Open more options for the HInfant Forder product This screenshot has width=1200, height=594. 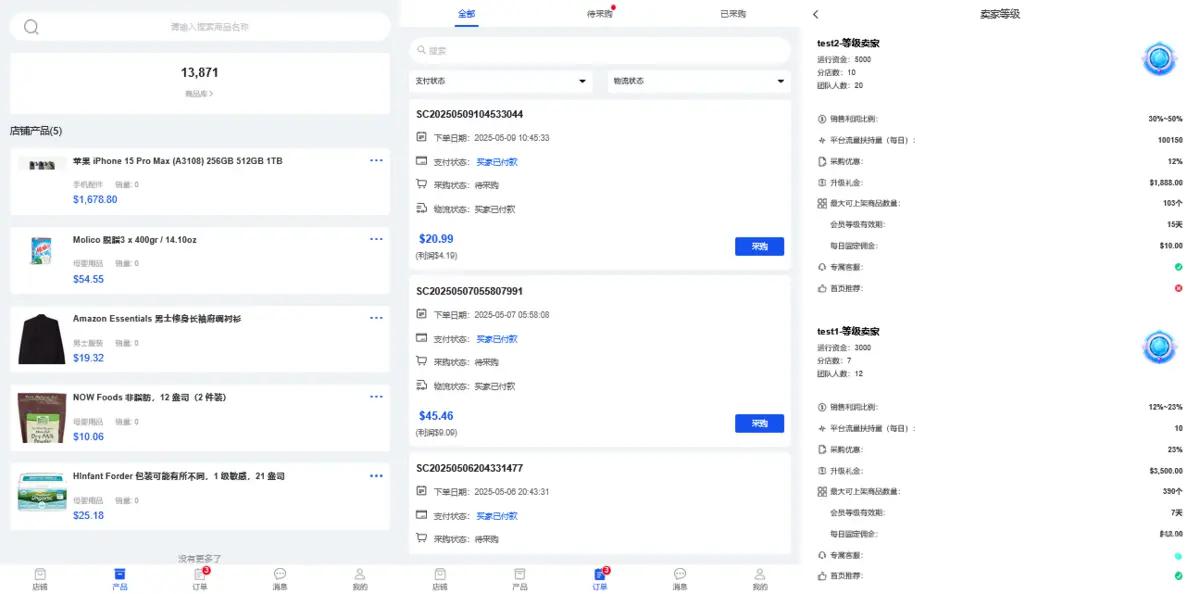(x=376, y=476)
